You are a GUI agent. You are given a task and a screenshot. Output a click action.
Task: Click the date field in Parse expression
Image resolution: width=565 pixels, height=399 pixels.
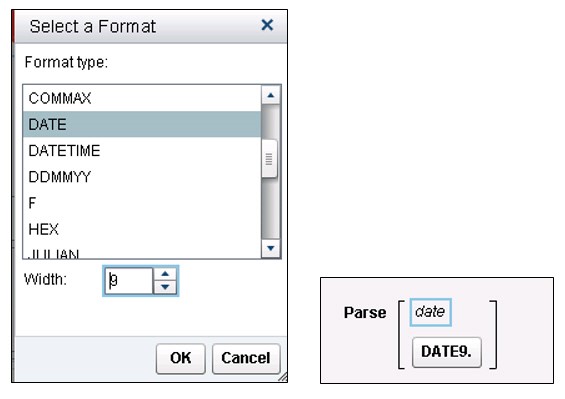coord(430,312)
